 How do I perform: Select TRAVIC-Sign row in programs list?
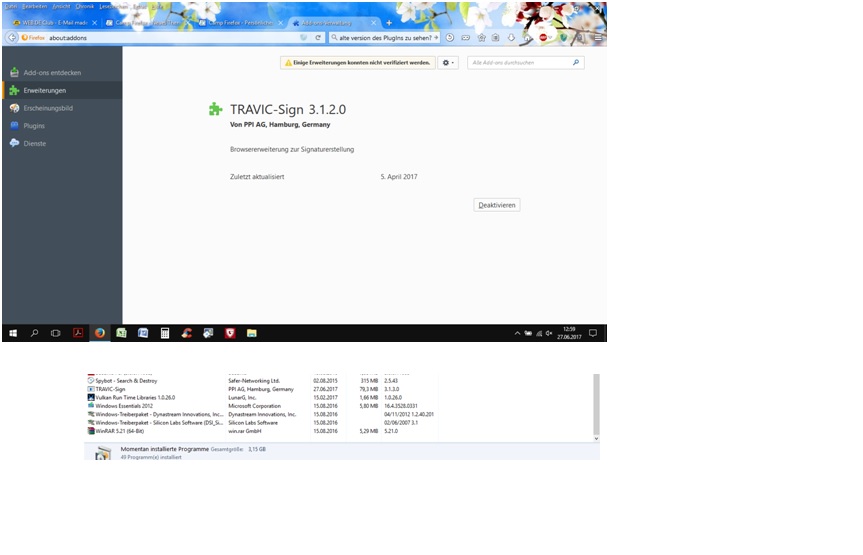261,389
